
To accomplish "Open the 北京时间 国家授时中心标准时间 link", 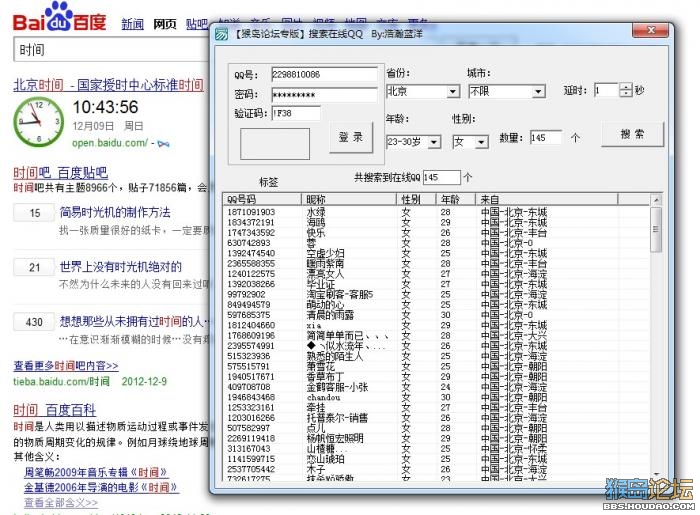I will 108,85.
